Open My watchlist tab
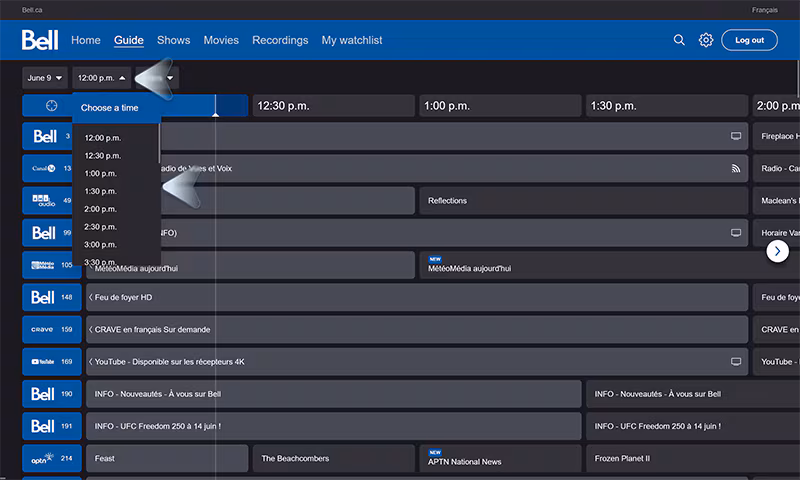Image resolution: width=800 pixels, height=480 pixels. coord(352,40)
